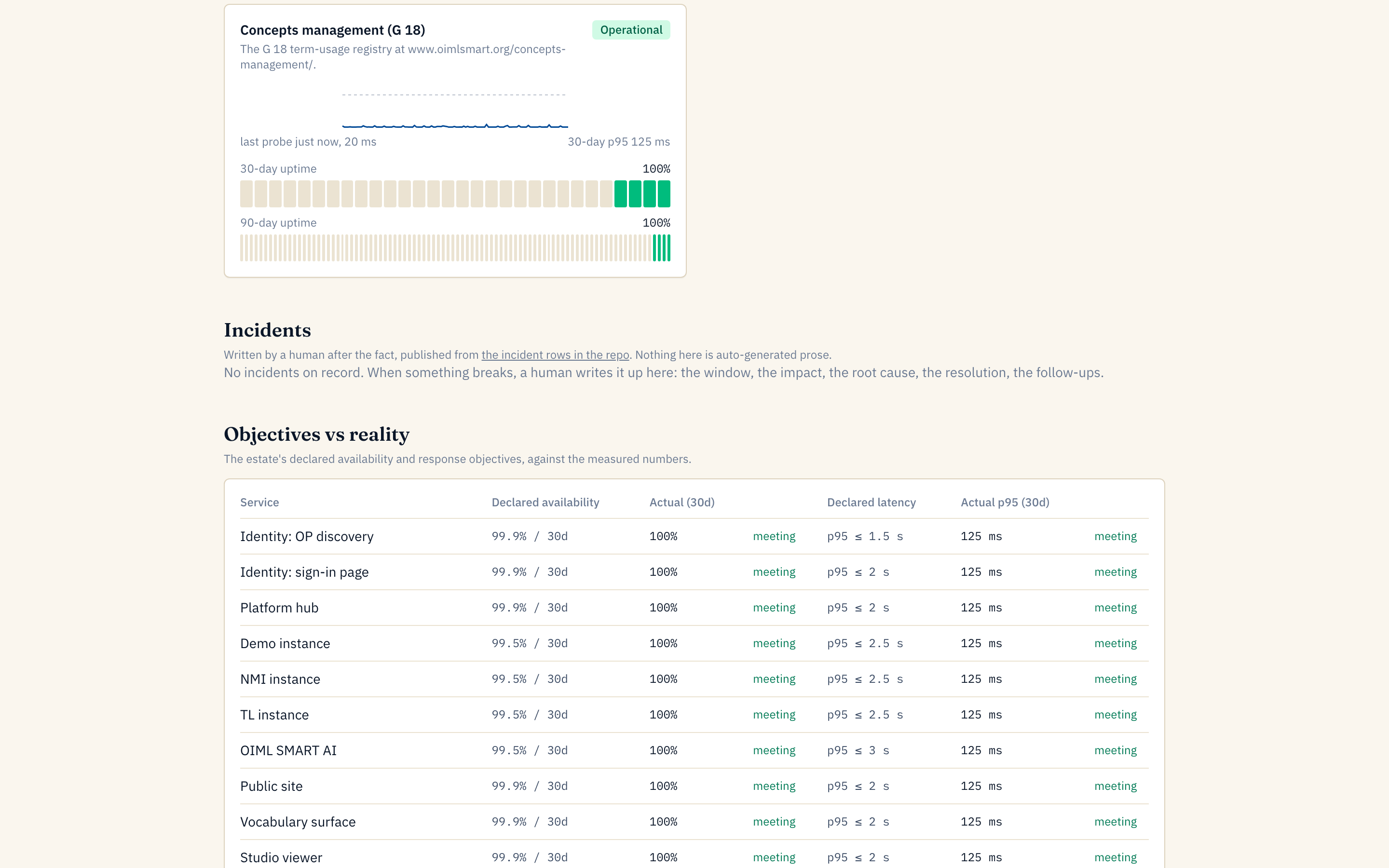The width and height of the screenshot is (1389, 868).
Task: Click the 90-day uptime 100% value
Action: (x=656, y=223)
